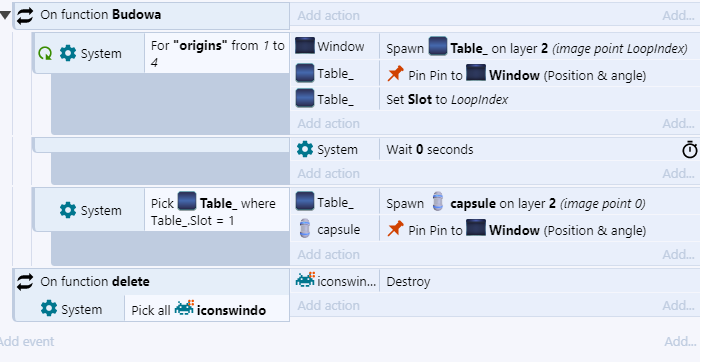Screen dimensions: 712x362
Task: Click the iconswindow sprite icon on Destroy action
Action: tap(305, 280)
